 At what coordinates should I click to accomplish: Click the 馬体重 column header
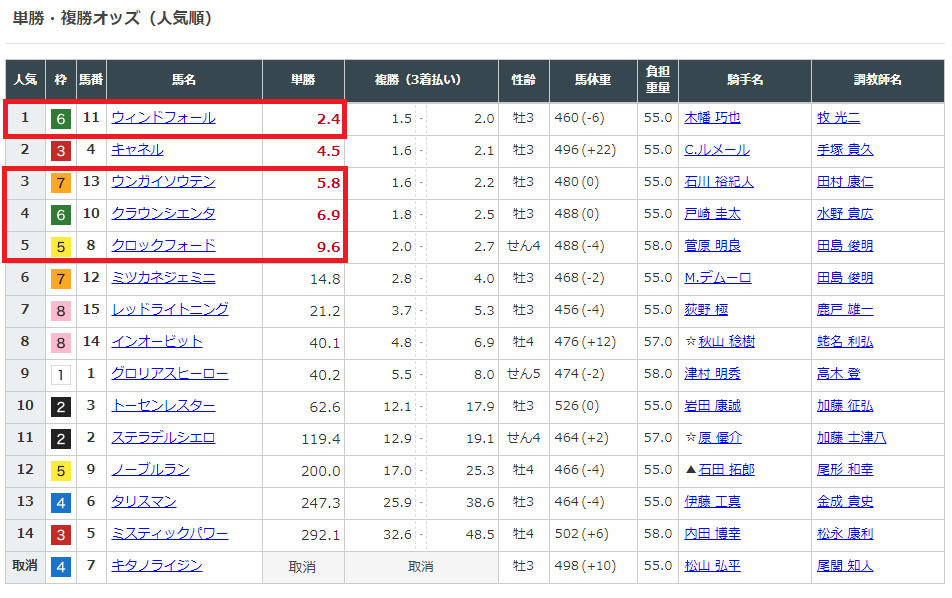(x=592, y=80)
